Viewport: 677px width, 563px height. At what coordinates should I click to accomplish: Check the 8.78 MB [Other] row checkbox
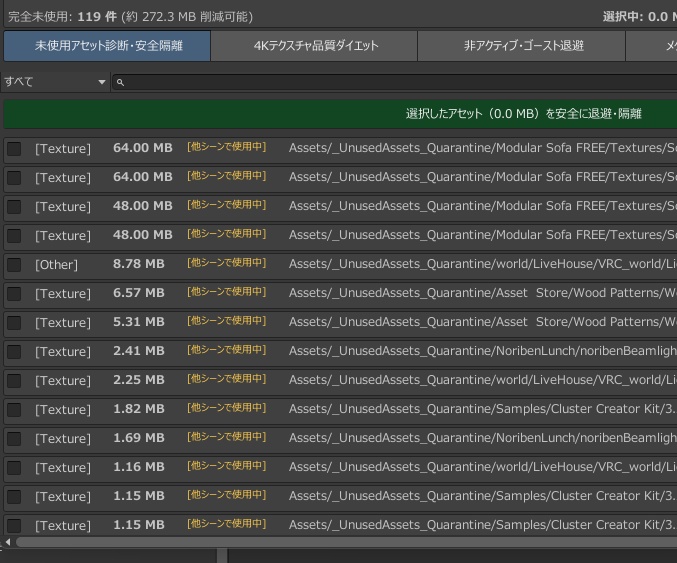tap(14, 265)
